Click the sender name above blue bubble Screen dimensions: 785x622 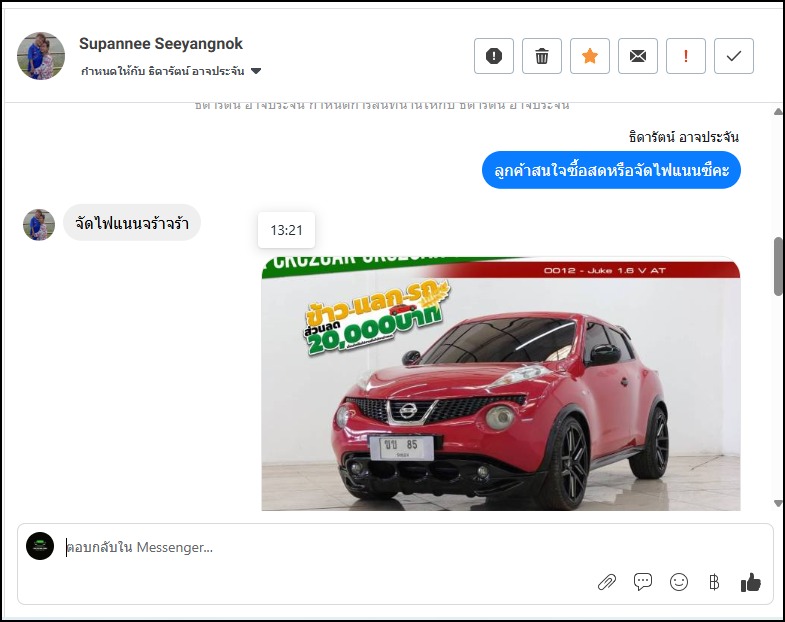684,137
